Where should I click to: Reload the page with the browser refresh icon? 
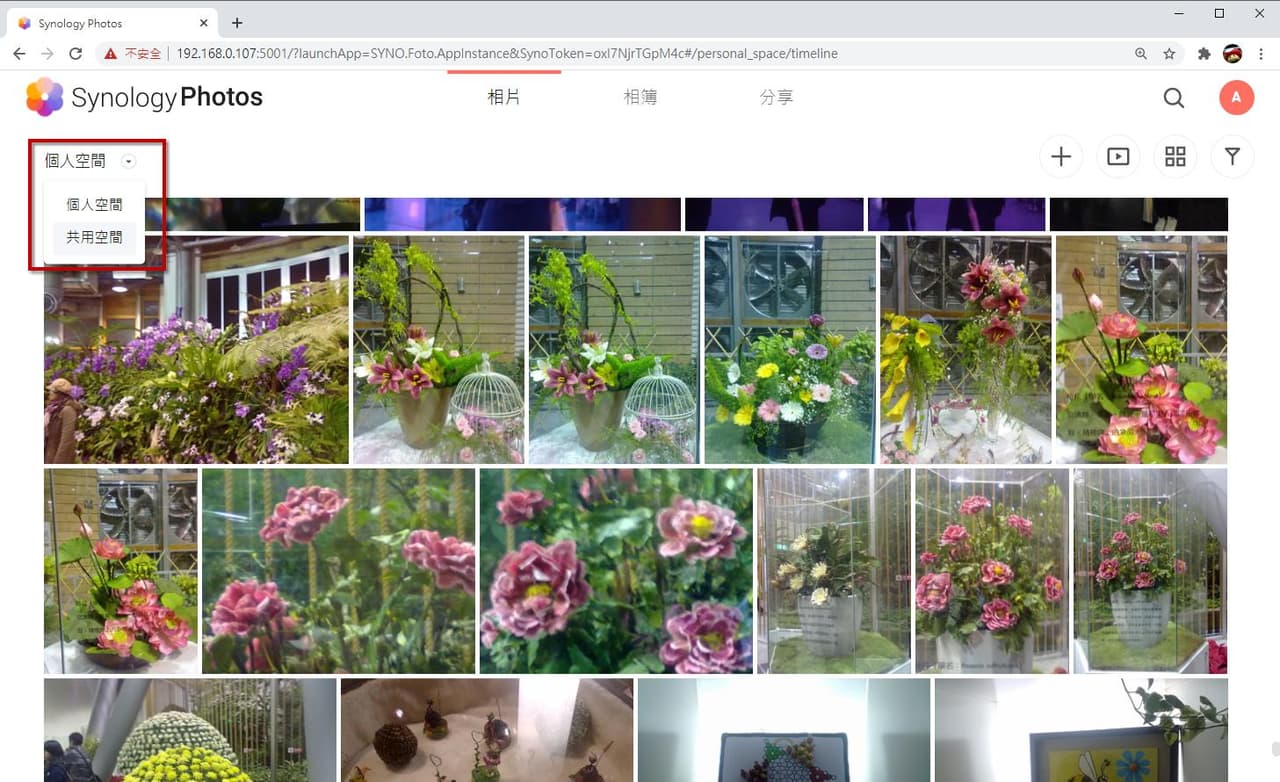pyautogui.click(x=75, y=54)
